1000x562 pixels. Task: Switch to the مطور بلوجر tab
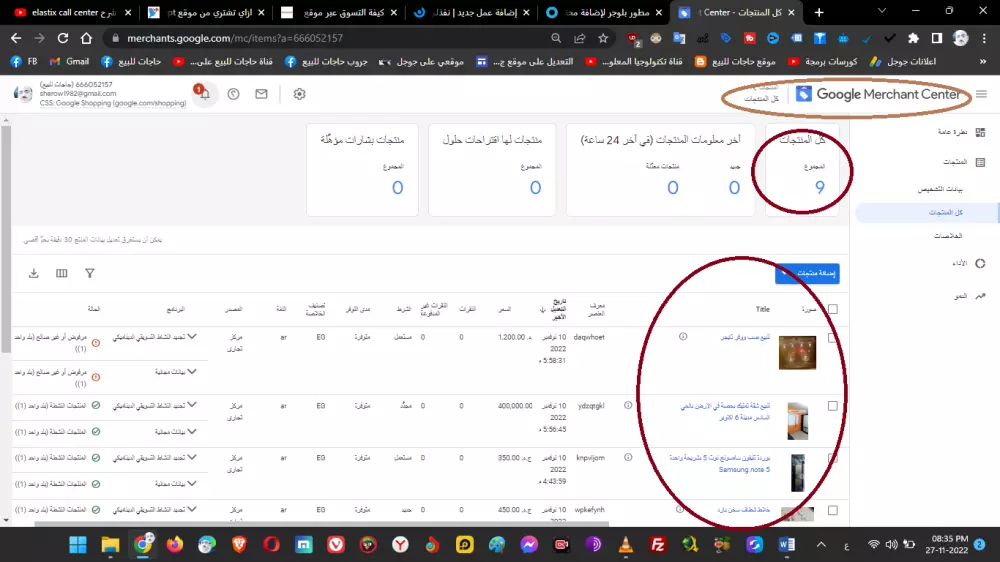603,12
